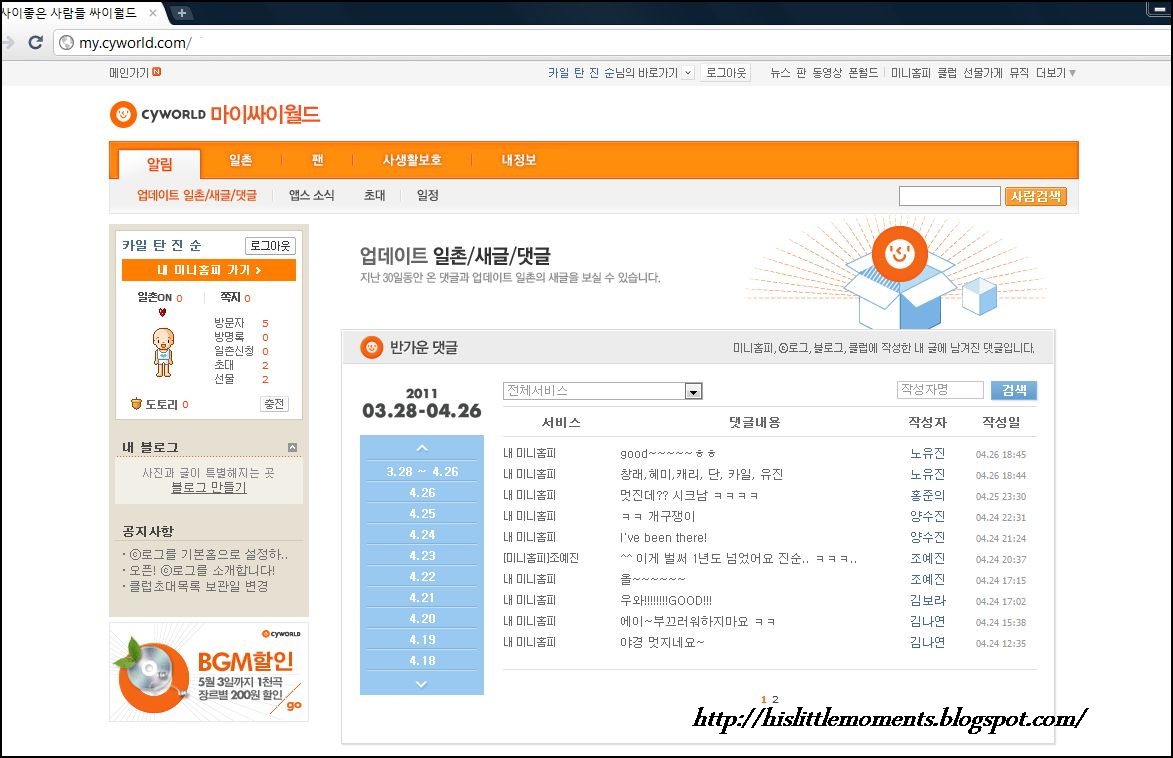Switch to the 일촌 tab
1173x758 pixels.
point(239,159)
